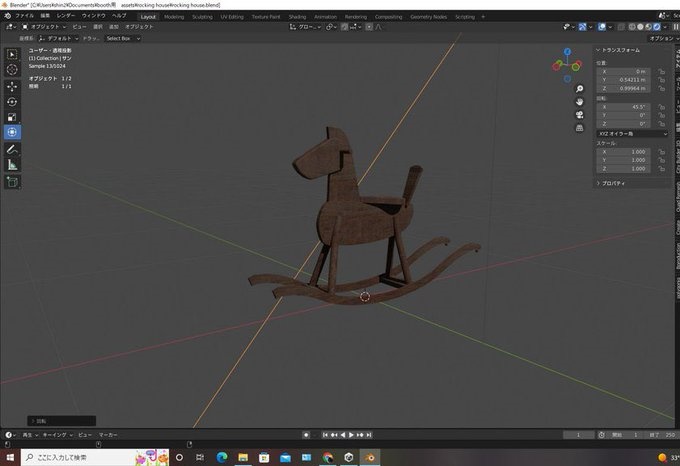Open the orientation デフォルト dropdown
680x466 pixels.
[59, 39]
